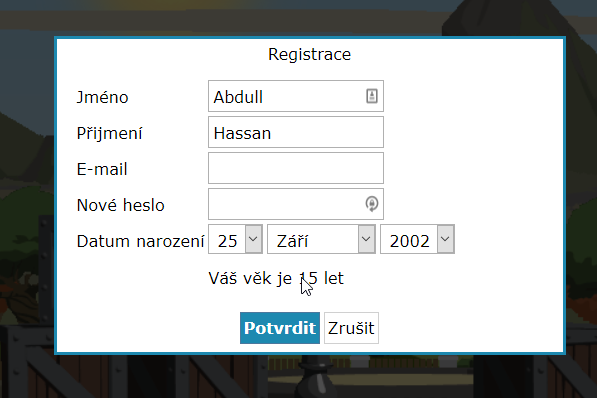Image resolution: width=597 pixels, height=398 pixels.
Task: Click the arrow beside the month Září
Action: [x=366, y=239]
